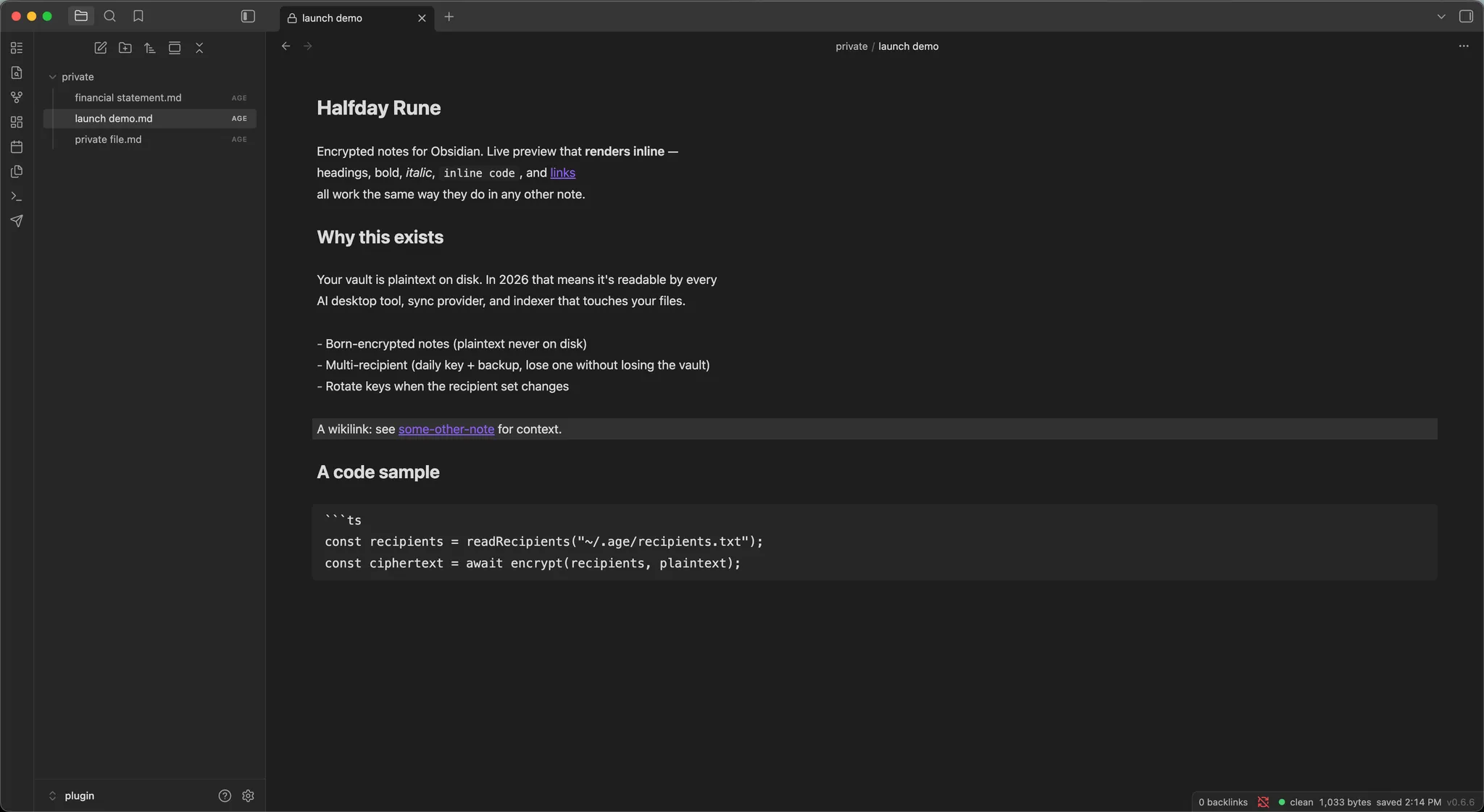Viewport: 1484px width, 812px height.
Task: Open the calendar daily note icon
Action: [17, 146]
